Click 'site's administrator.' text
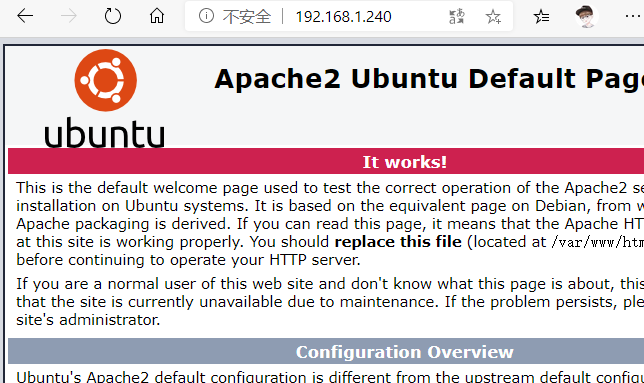 88,319
